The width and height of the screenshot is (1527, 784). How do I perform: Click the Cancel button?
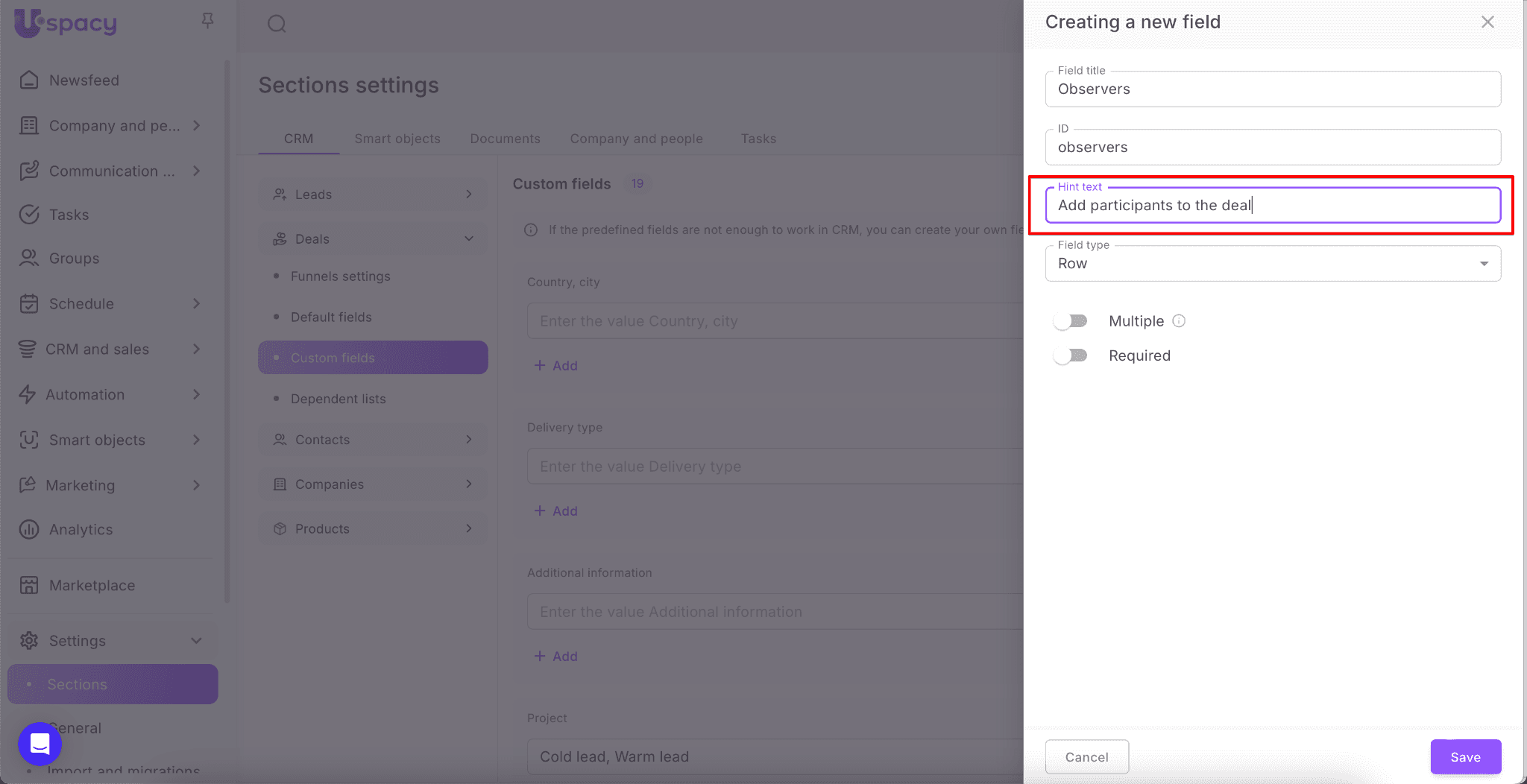(1086, 757)
